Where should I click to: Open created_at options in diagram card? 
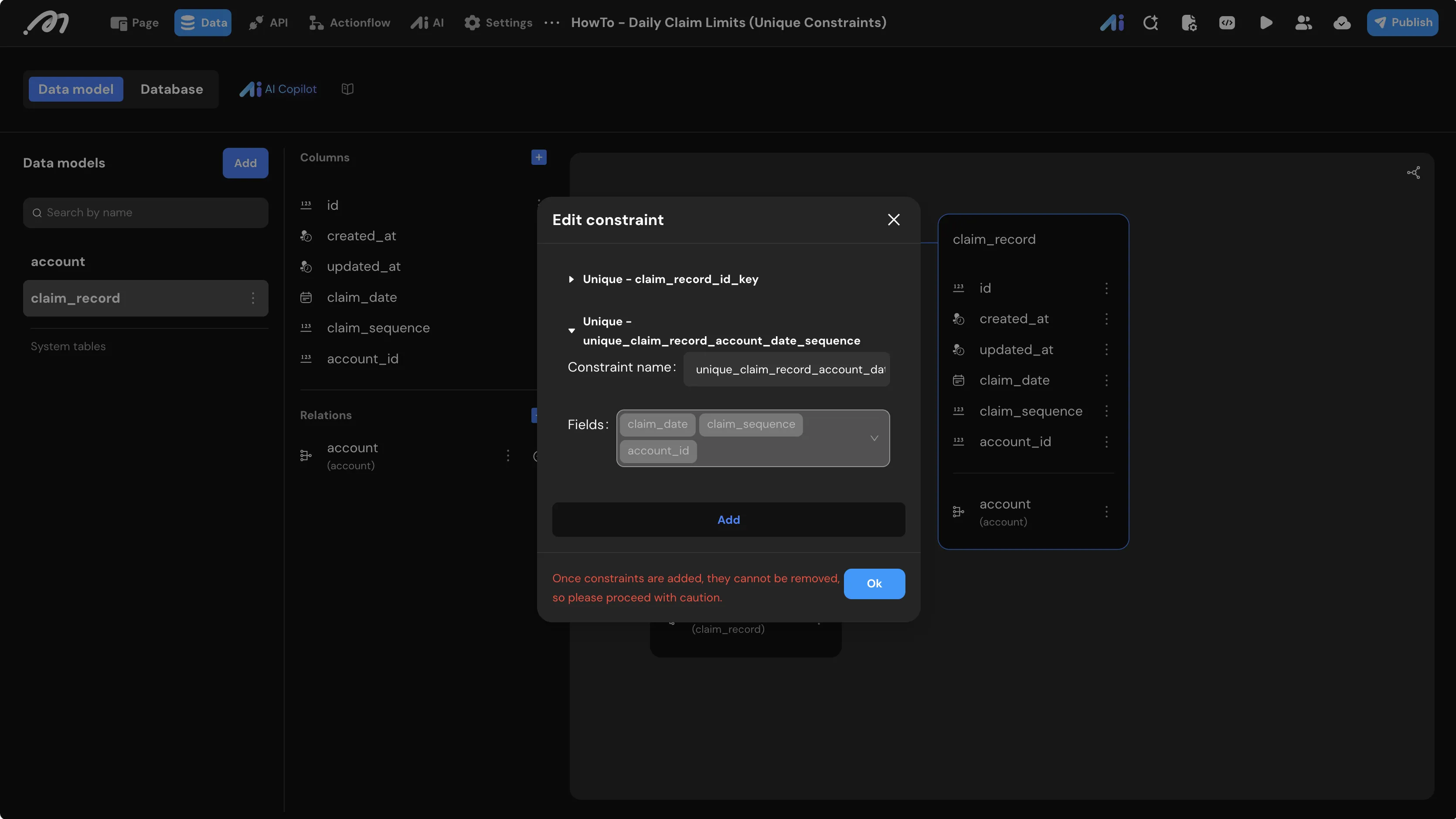click(1106, 319)
